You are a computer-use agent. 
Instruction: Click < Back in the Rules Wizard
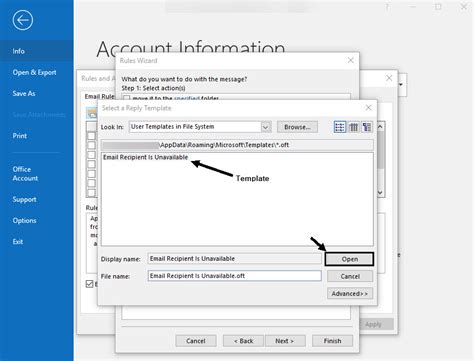(x=243, y=341)
